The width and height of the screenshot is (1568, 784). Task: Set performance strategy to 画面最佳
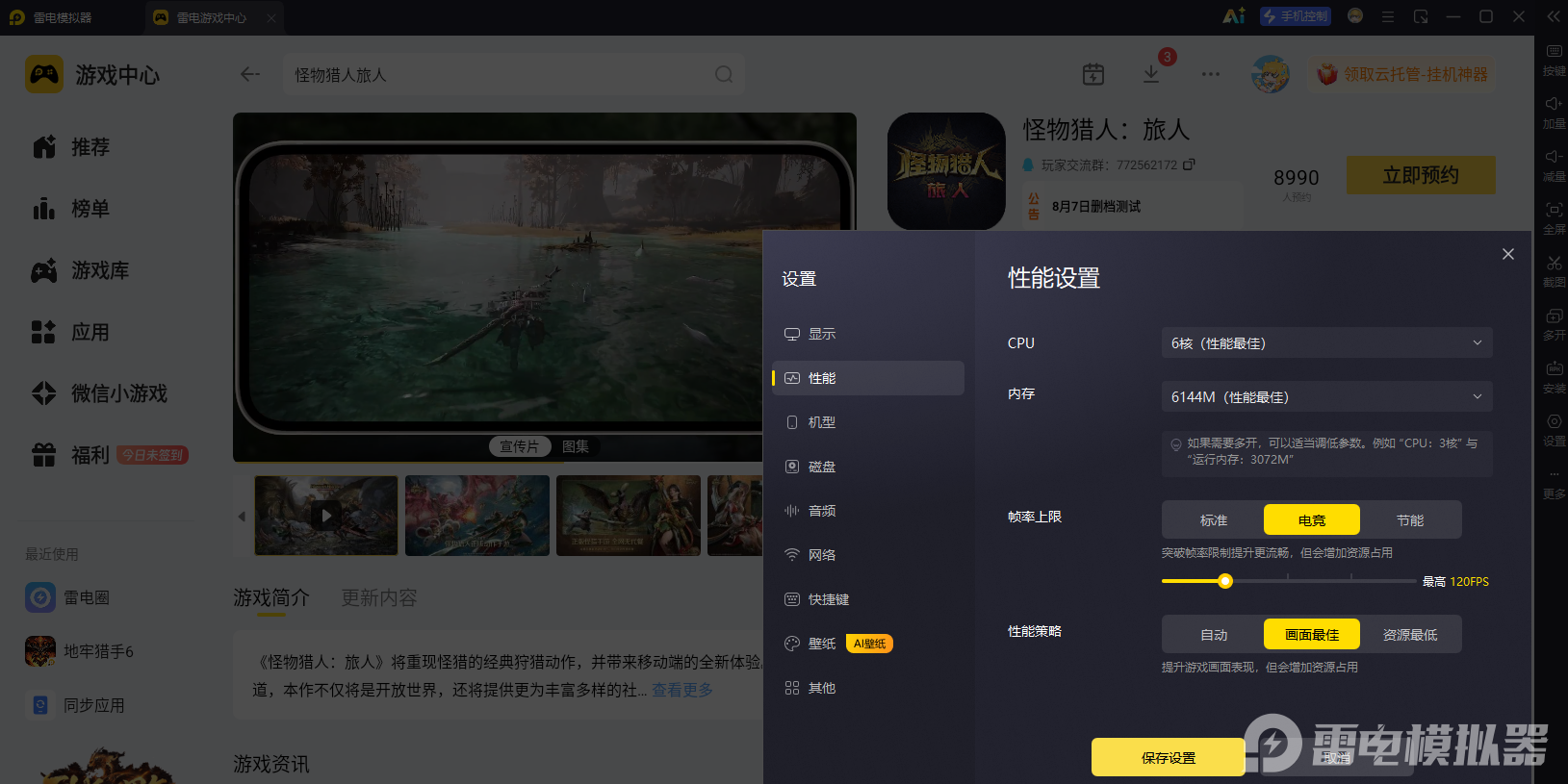[1312, 634]
